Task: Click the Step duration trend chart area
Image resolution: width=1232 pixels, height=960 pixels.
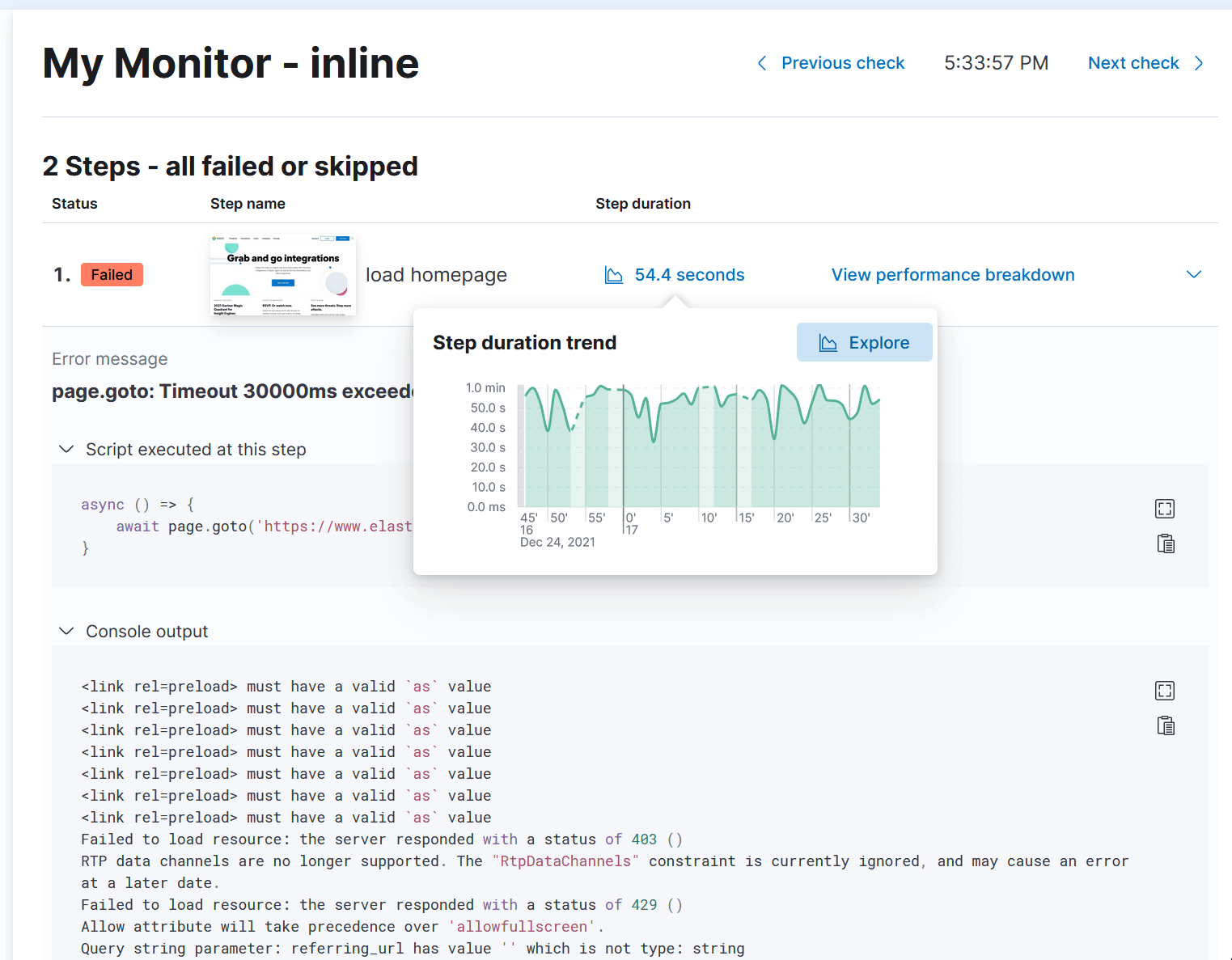Action: [698, 446]
